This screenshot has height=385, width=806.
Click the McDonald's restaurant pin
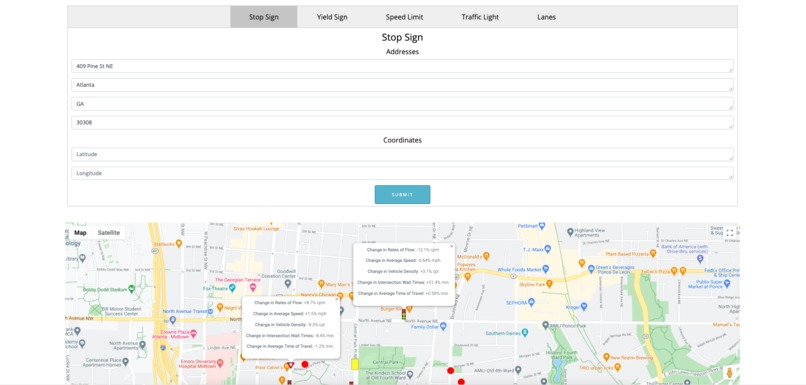pos(486,256)
